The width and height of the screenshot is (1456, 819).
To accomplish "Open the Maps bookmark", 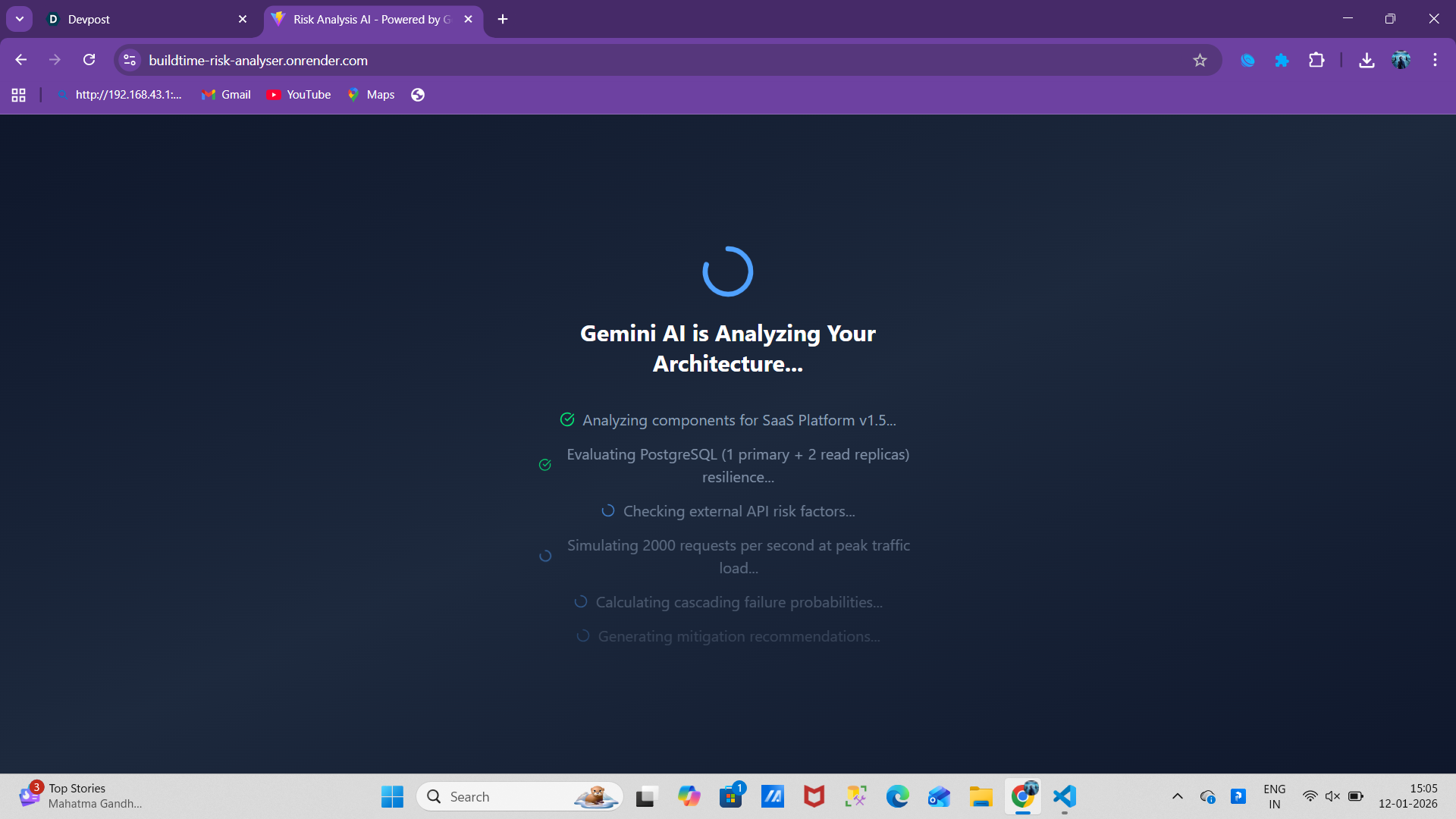I will pos(371,95).
